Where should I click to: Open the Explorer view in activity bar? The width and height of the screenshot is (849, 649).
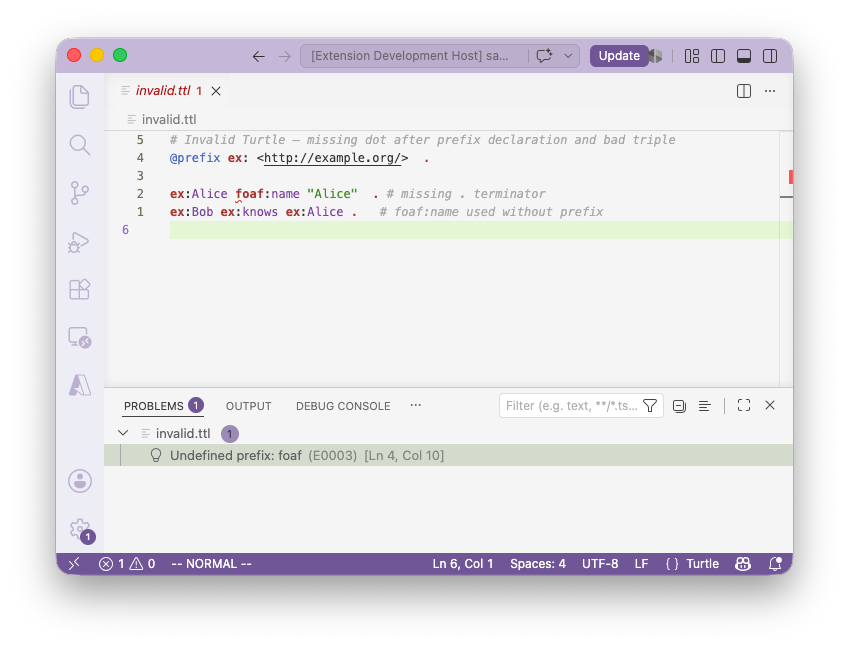[x=80, y=97]
